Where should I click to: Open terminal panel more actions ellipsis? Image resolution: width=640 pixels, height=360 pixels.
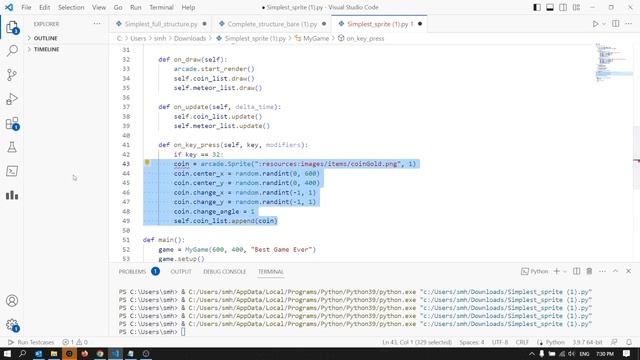pos(602,271)
